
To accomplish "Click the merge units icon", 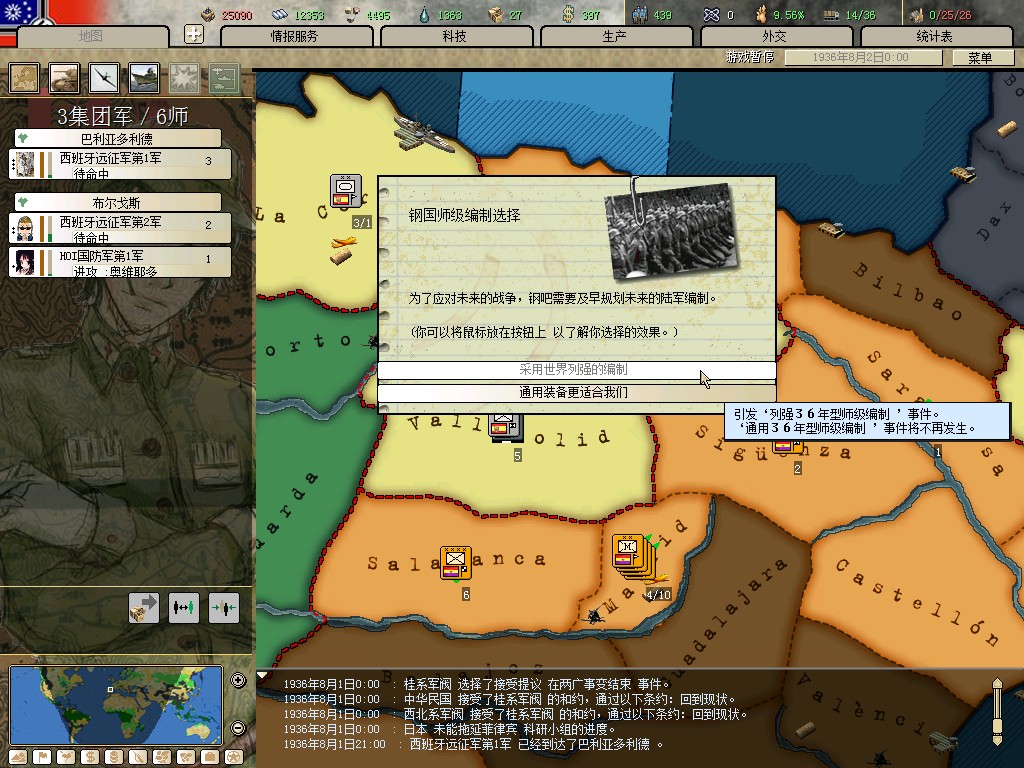I will [223, 607].
